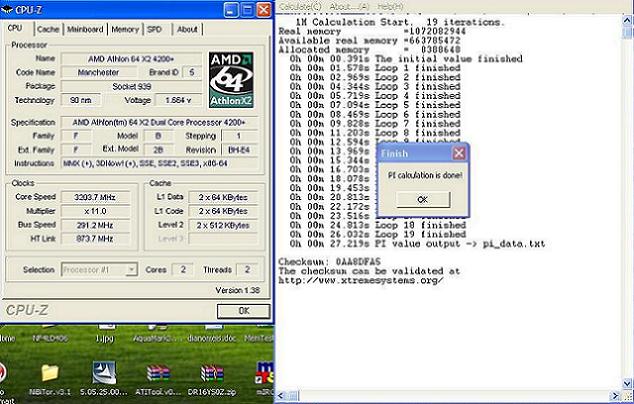Click the 'Available real memory' line
The height and width of the screenshot is (404, 634).
pos(369,41)
